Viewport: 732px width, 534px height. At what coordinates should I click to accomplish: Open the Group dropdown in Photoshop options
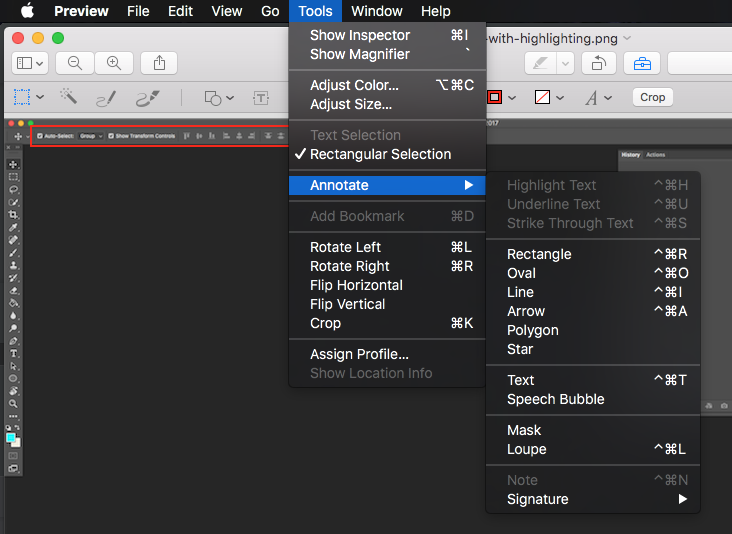pyautogui.click(x=91, y=136)
